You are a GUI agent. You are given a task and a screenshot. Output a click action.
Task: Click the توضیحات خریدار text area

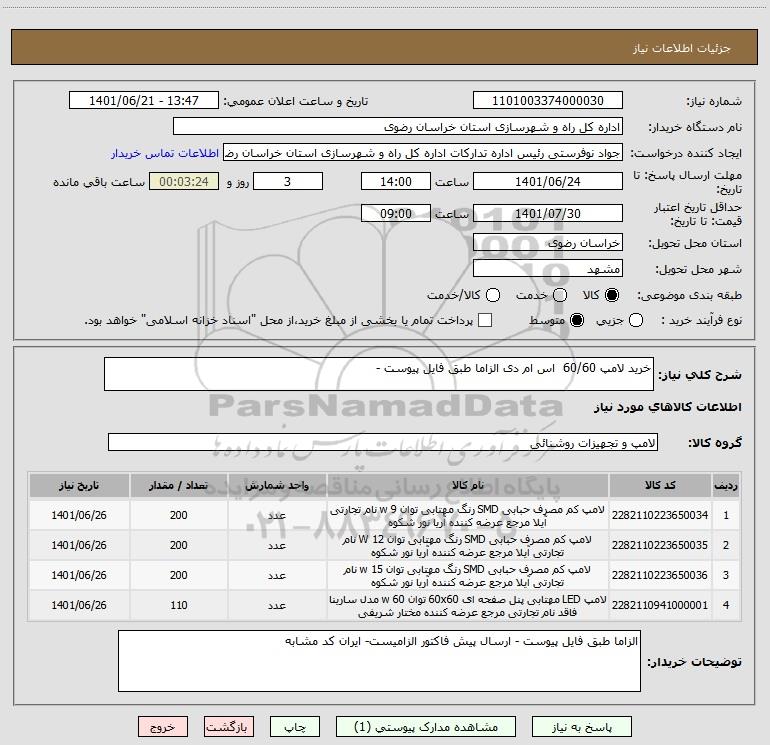tap(379, 661)
